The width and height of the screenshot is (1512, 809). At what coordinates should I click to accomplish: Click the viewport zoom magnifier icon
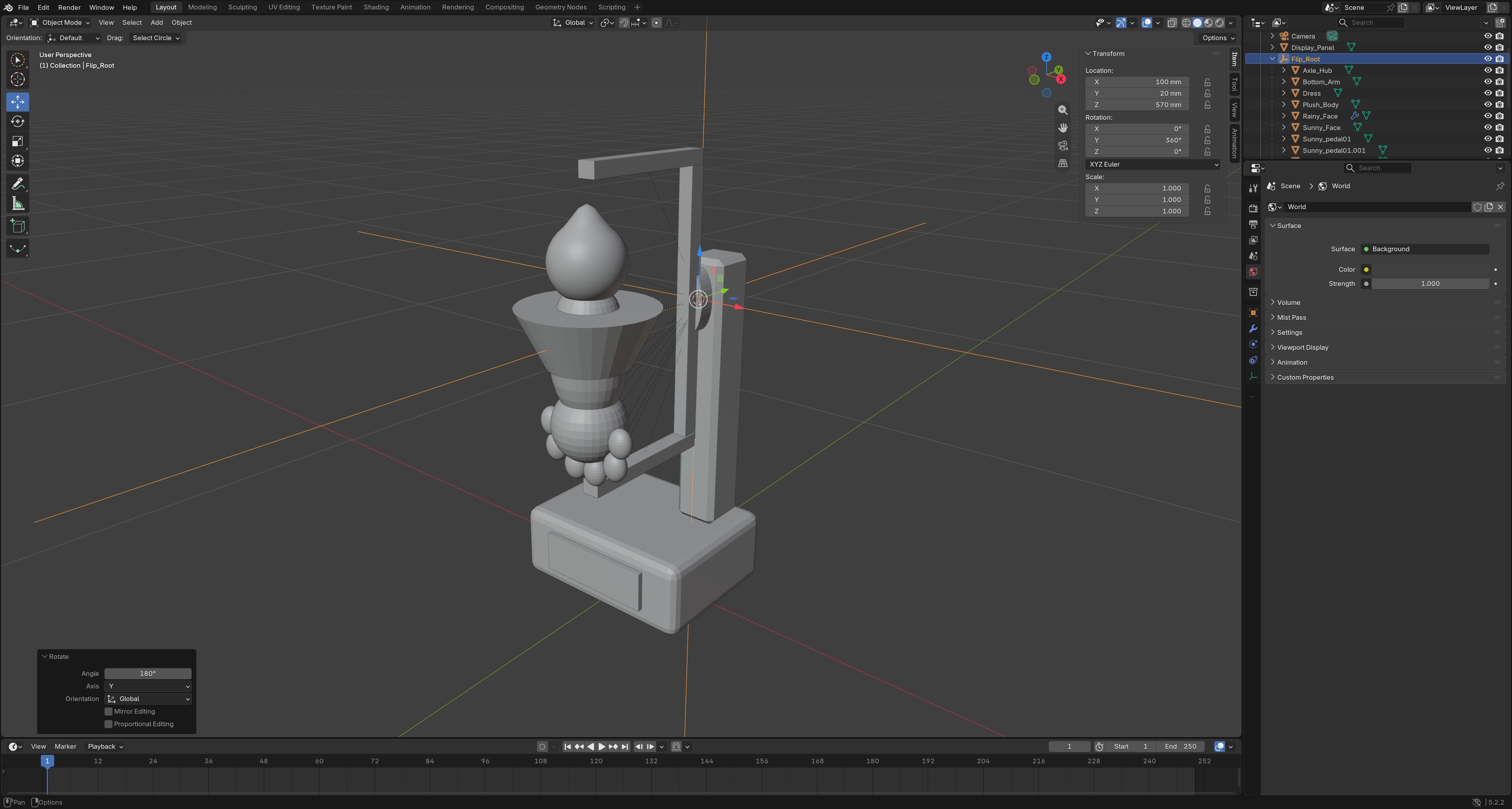click(1062, 110)
